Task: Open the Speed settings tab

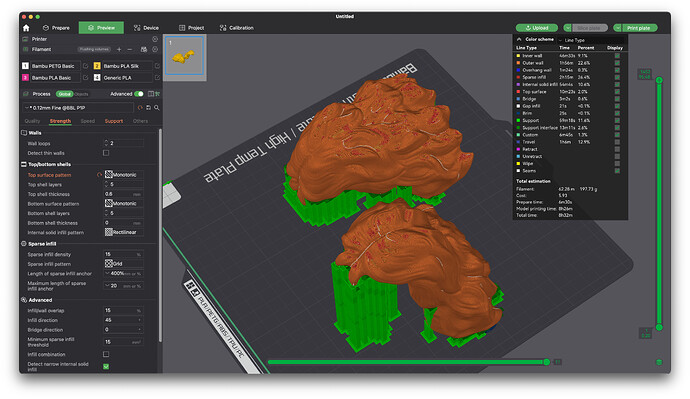Action: [88, 121]
